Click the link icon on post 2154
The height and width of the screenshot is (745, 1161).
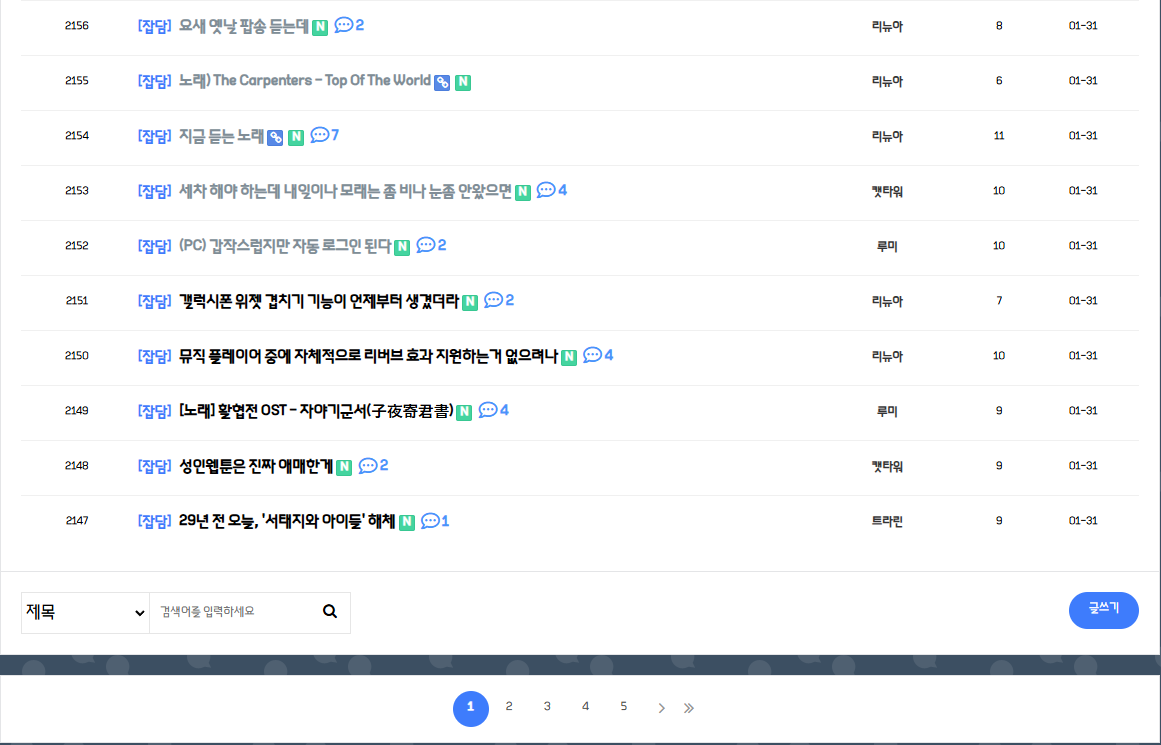[275, 137]
